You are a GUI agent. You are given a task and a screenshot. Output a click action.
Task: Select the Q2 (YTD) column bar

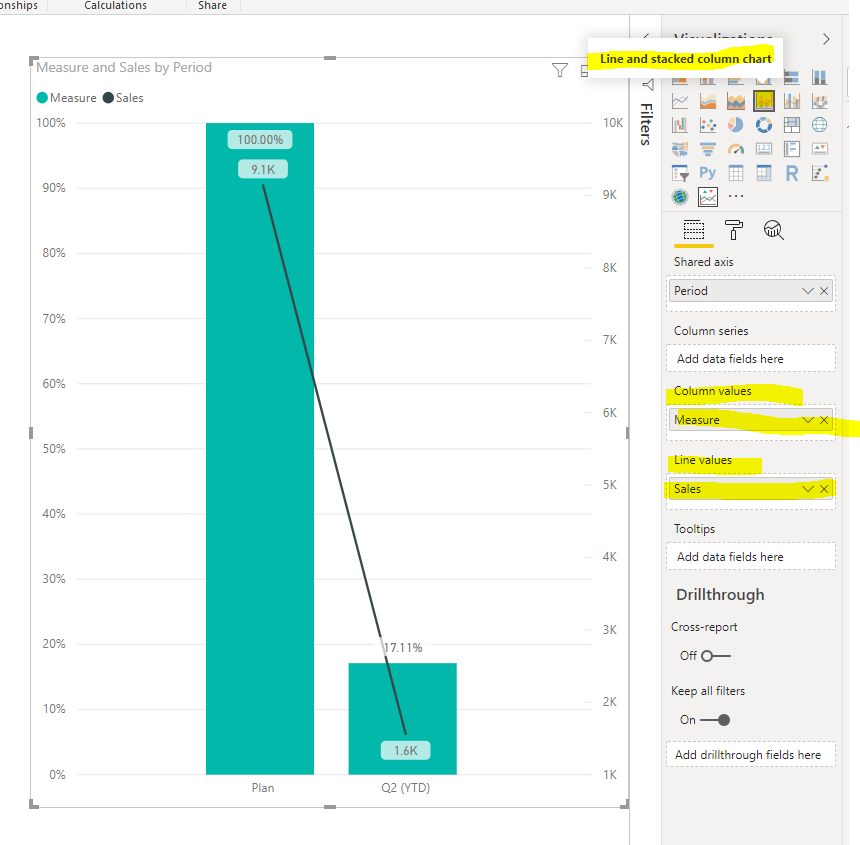pos(403,719)
